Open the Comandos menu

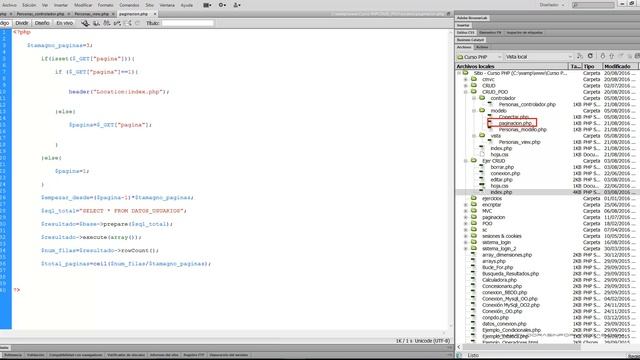[129, 5]
